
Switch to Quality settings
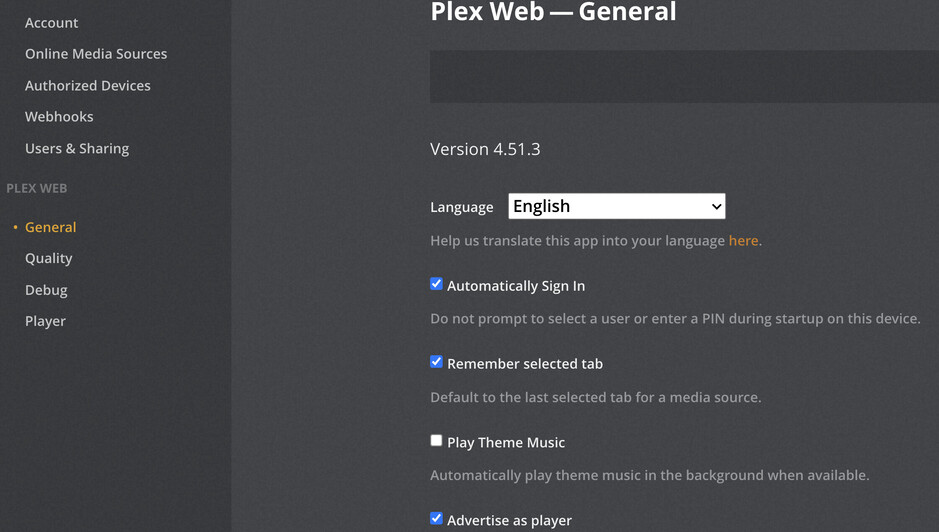pyautogui.click(x=49, y=259)
